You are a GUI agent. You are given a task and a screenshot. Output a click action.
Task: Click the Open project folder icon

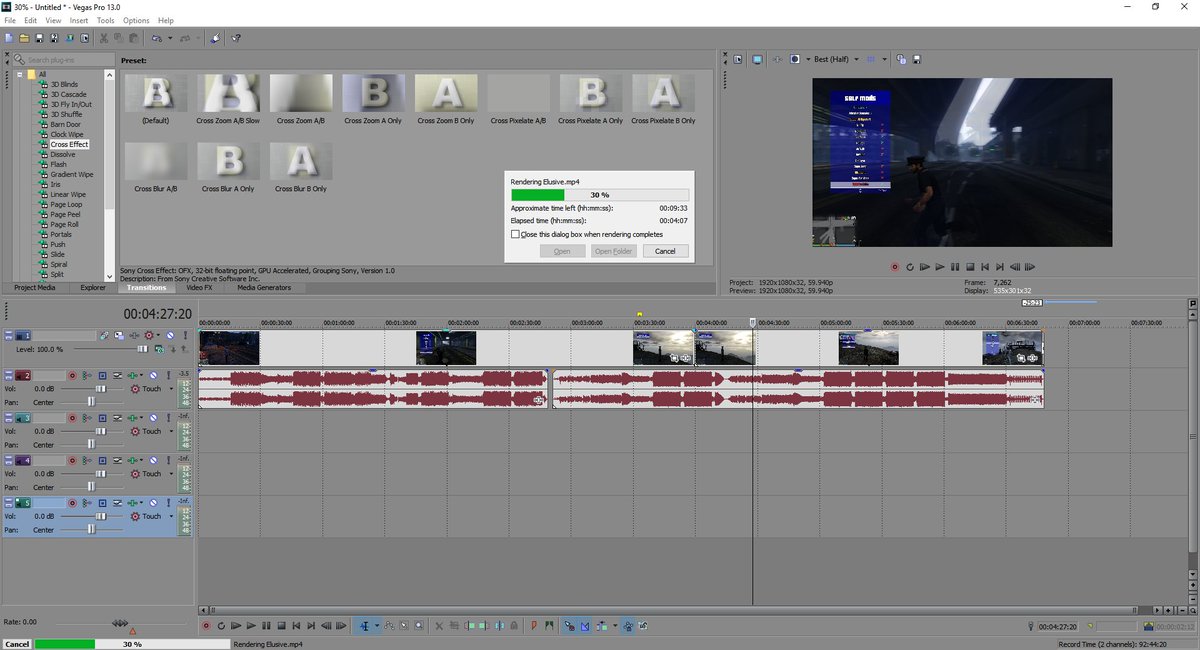23,38
